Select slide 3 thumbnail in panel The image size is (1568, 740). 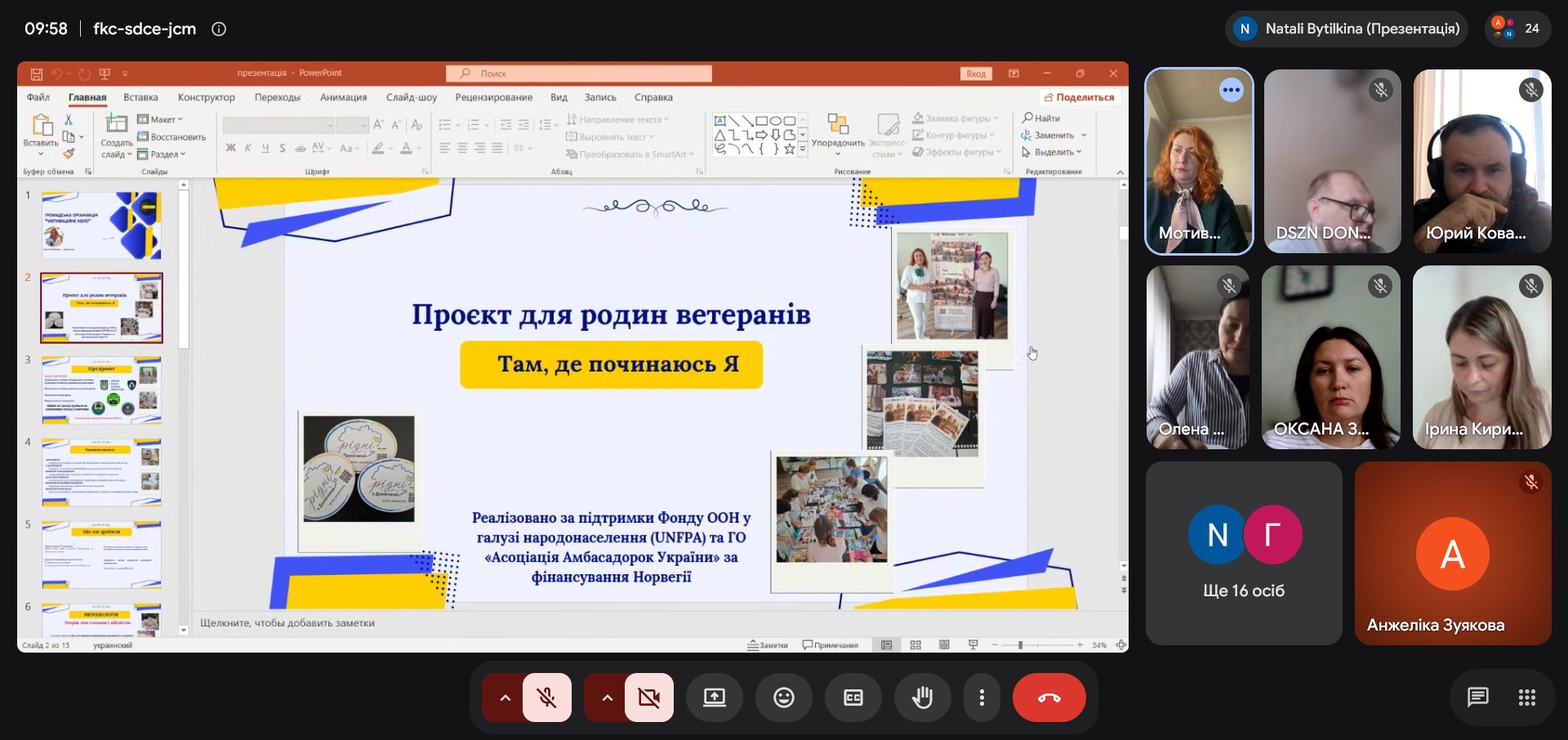point(101,390)
